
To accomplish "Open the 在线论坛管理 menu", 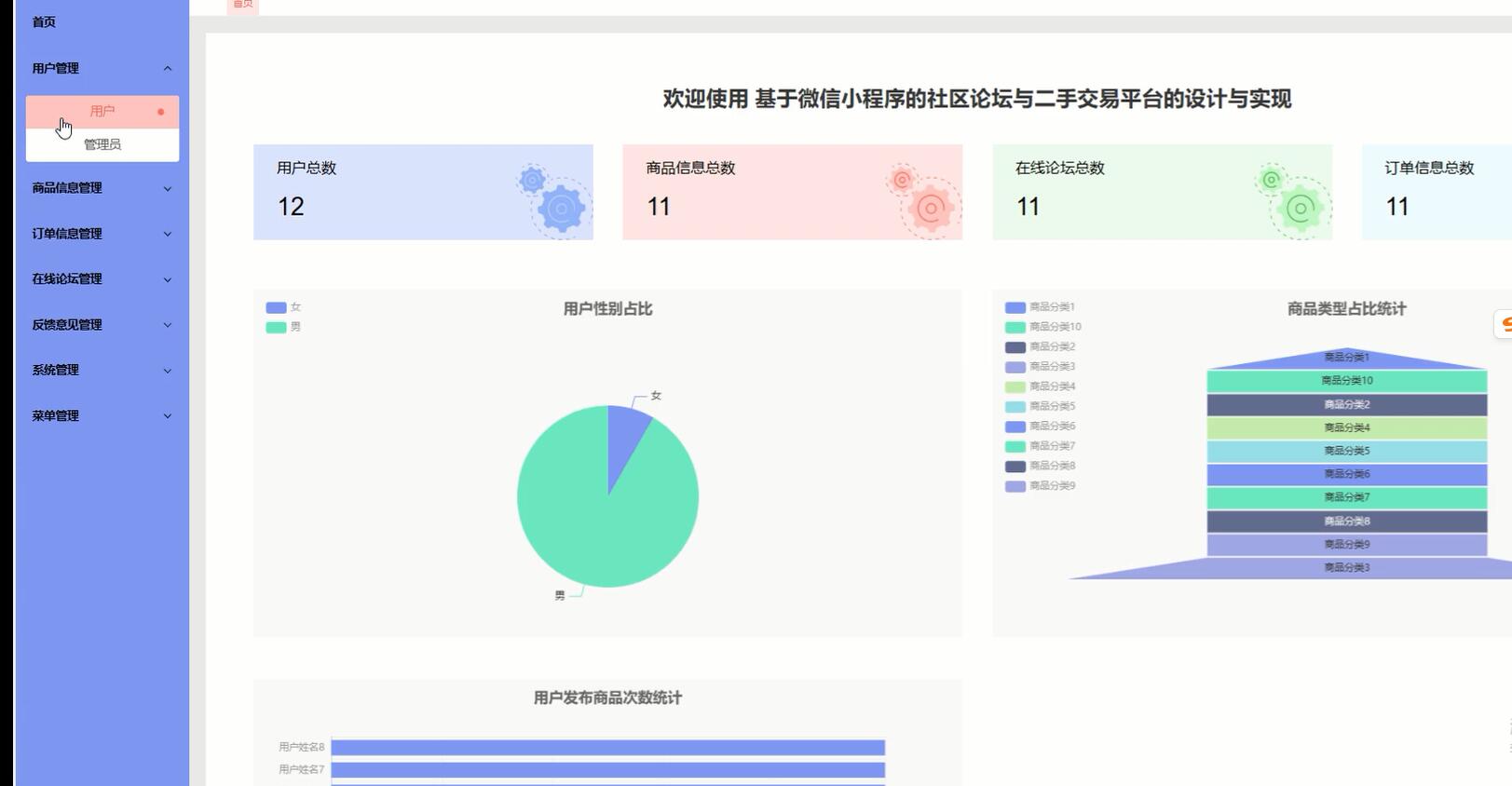I will (102, 279).
